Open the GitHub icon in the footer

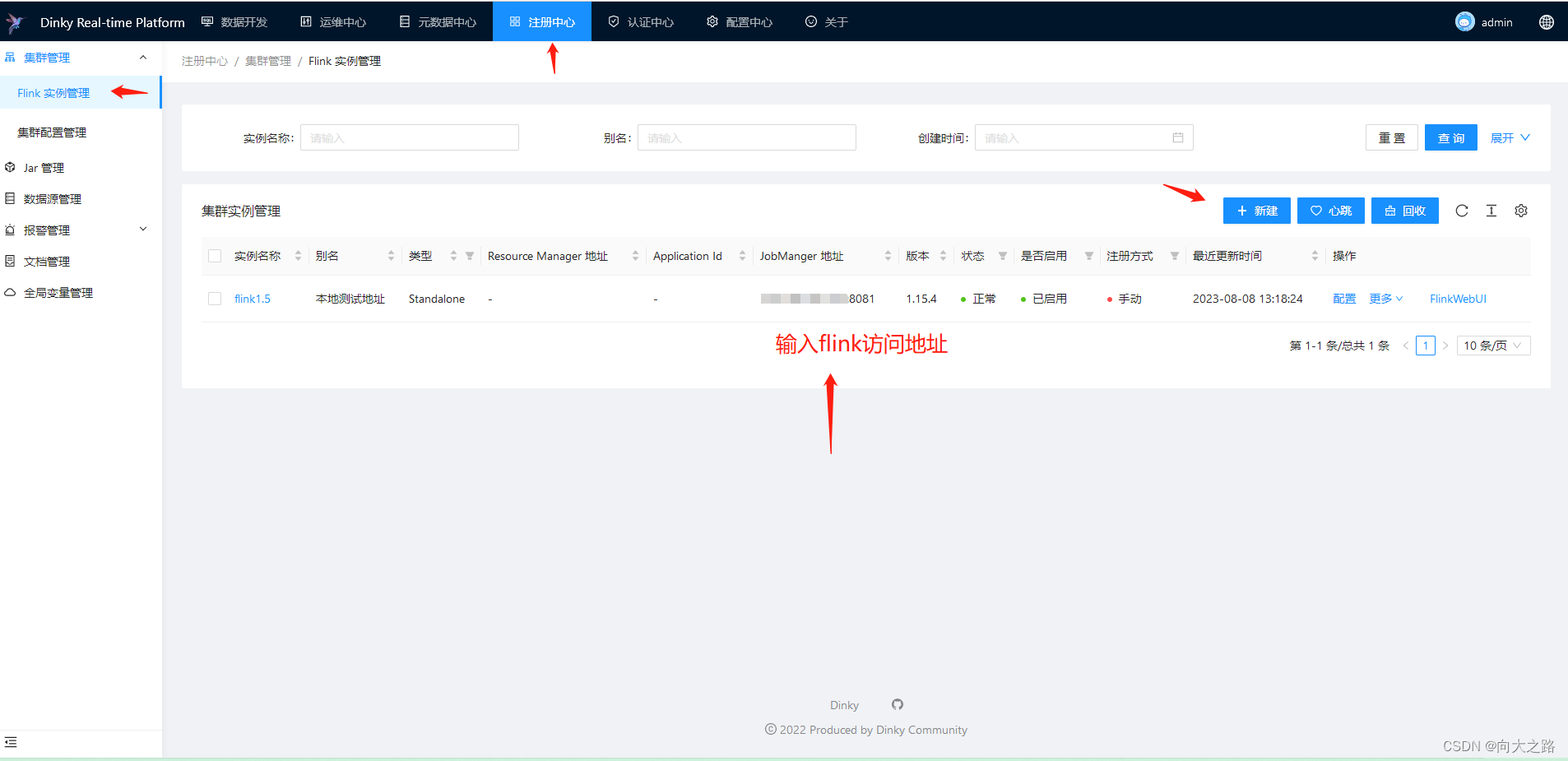(x=897, y=705)
